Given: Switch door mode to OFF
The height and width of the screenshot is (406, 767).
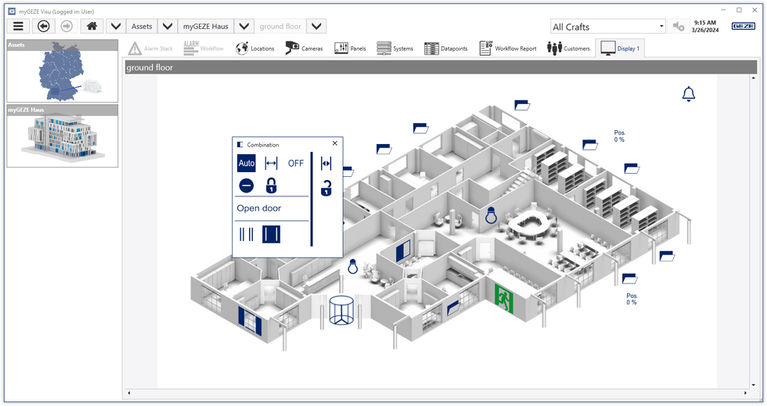Looking at the screenshot, I should (x=296, y=163).
